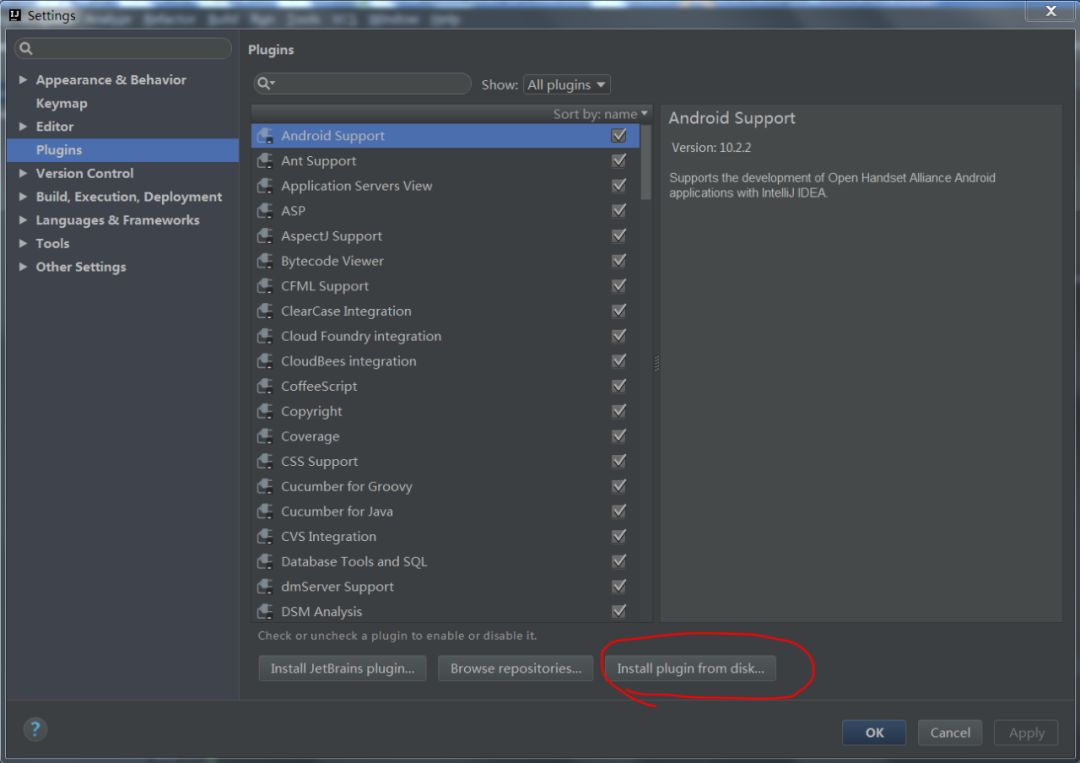
Task: Expand the Editor settings section
Action: (x=23, y=127)
